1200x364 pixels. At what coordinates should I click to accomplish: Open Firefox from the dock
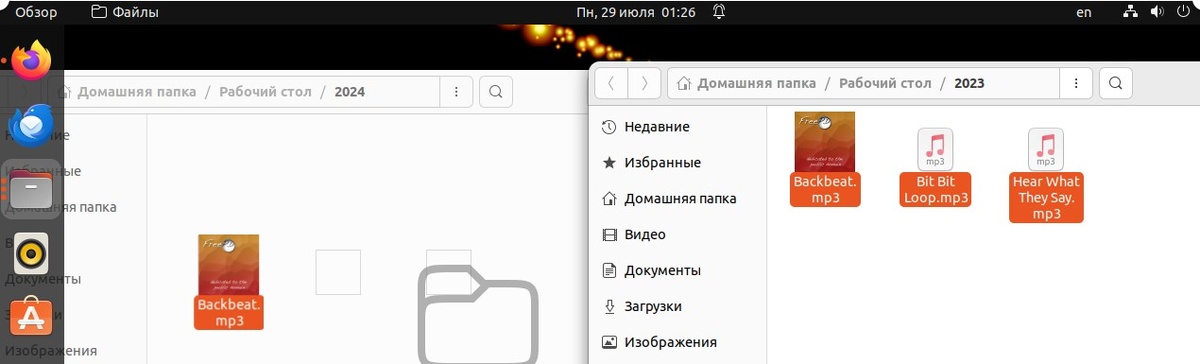tap(32, 61)
